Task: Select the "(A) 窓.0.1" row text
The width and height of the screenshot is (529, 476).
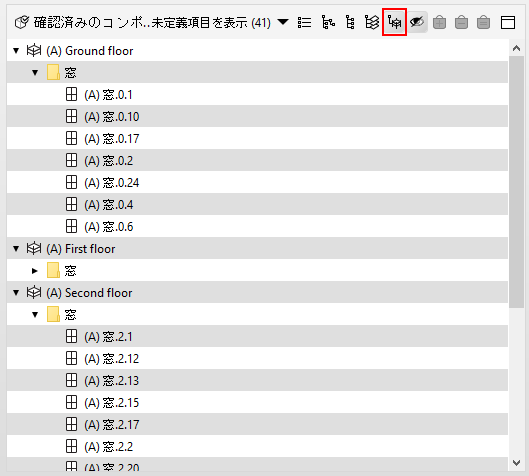Action: pyautogui.click(x=108, y=95)
